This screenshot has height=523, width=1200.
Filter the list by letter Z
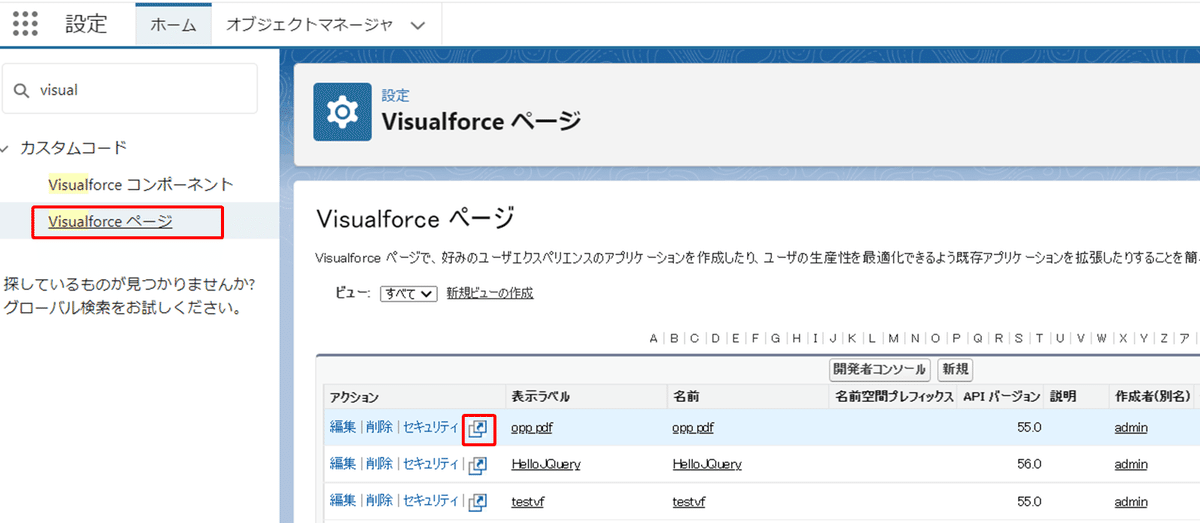point(1164,338)
